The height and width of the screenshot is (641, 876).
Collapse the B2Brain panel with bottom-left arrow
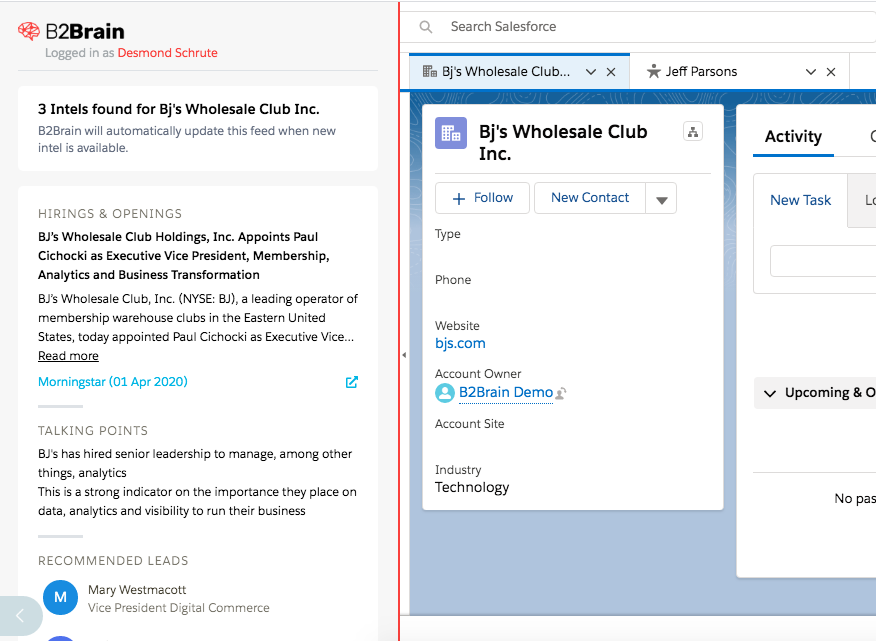20,616
